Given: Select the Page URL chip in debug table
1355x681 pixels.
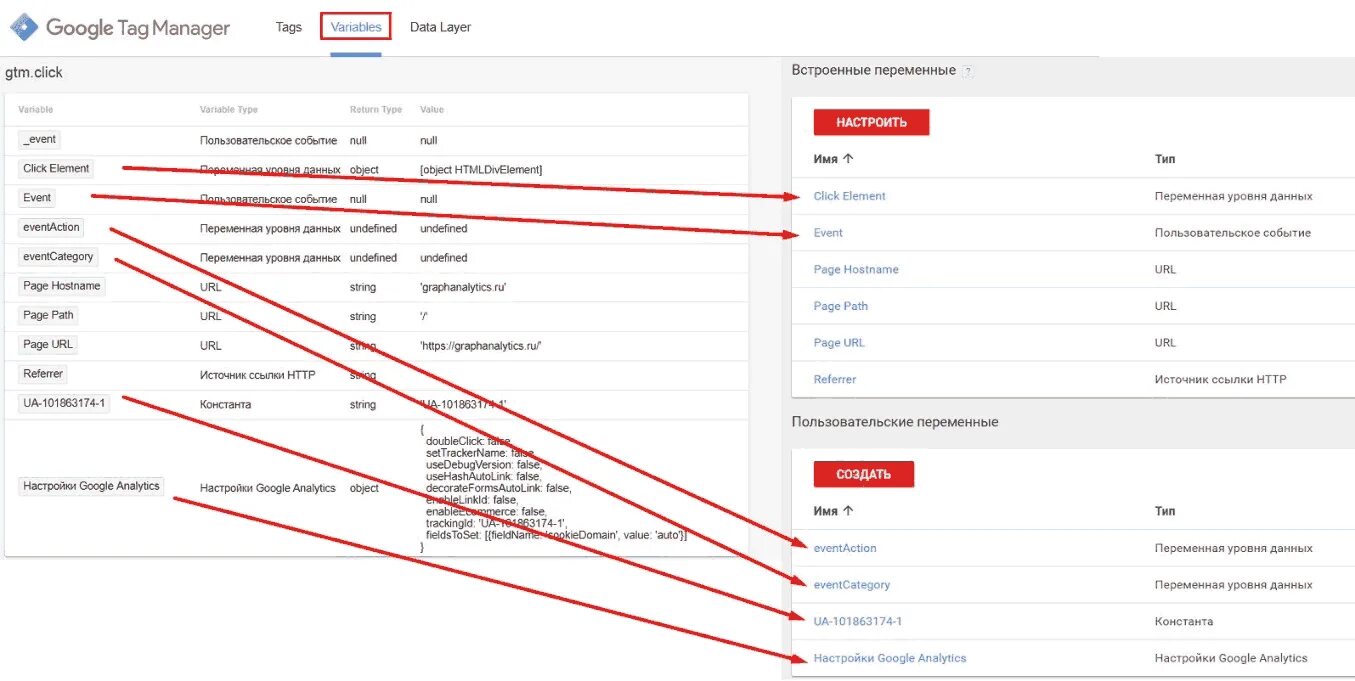Looking at the screenshot, I should (48, 344).
